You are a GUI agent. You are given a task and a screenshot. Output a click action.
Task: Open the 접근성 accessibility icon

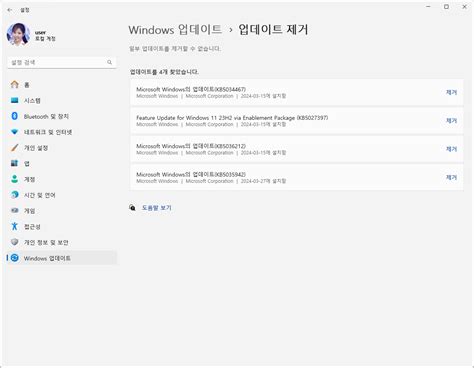coord(14,226)
